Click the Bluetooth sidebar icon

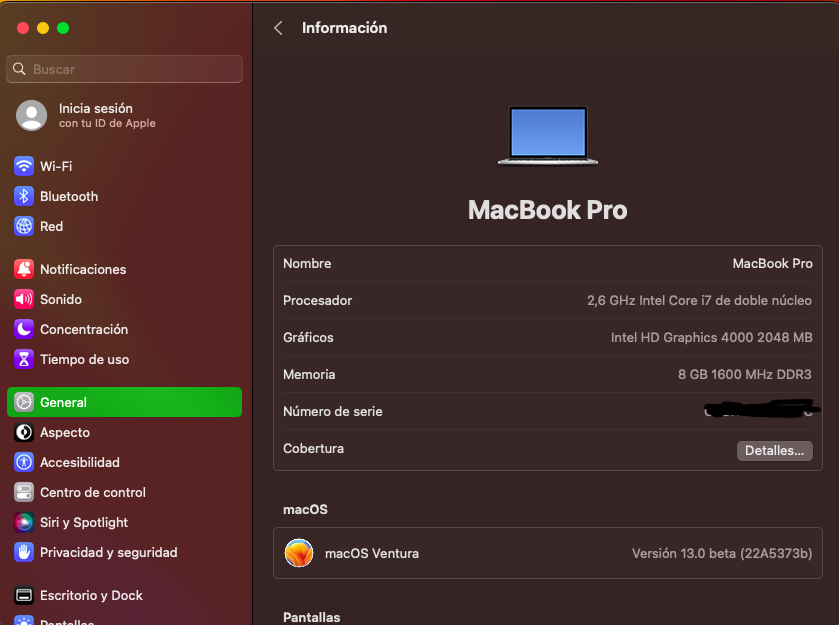(x=24, y=196)
